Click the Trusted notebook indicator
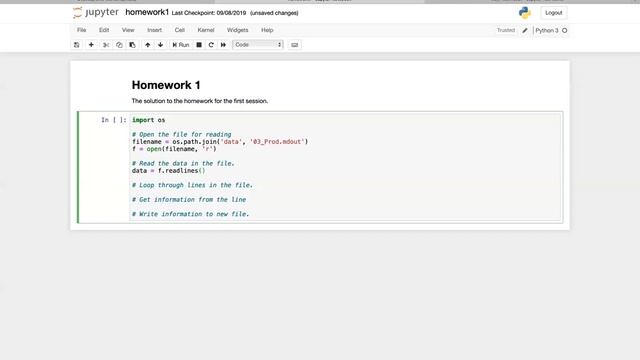Screen dimensions: 640x360 pyautogui.click(x=506, y=30)
